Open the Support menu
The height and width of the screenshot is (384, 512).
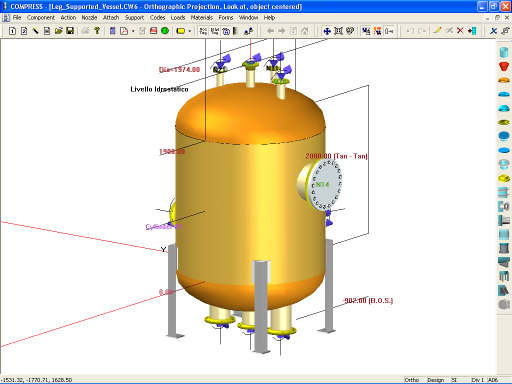coord(134,18)
